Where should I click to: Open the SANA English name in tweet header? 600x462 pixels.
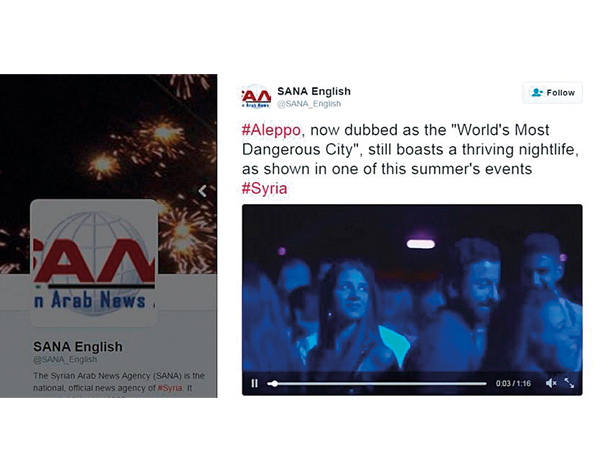[314, 91]
